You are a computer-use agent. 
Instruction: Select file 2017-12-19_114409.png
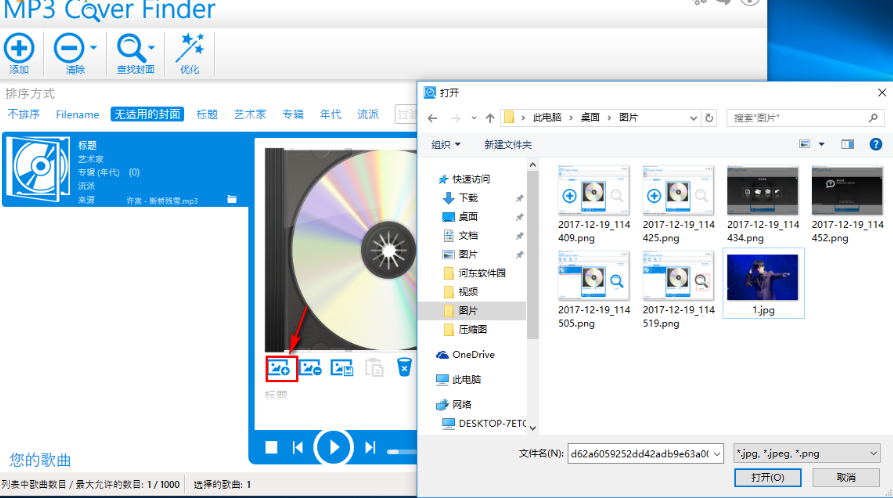click(x=594, y=205)
